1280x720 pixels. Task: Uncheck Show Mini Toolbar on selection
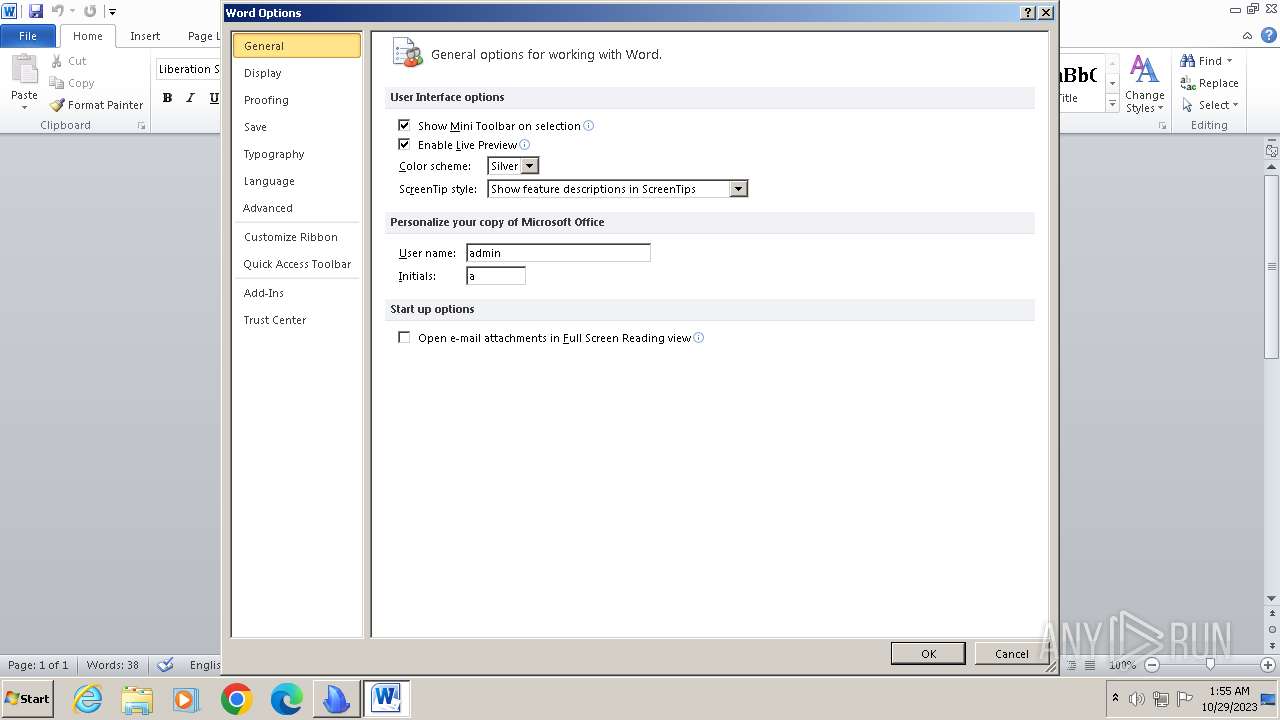tap(404, 125)
